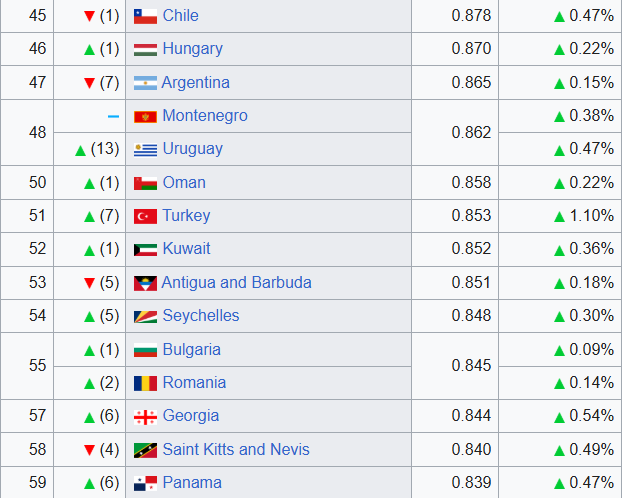Click the Montenegro flag icon
Viewport: 622px width, 498px height.
[146, 116]
